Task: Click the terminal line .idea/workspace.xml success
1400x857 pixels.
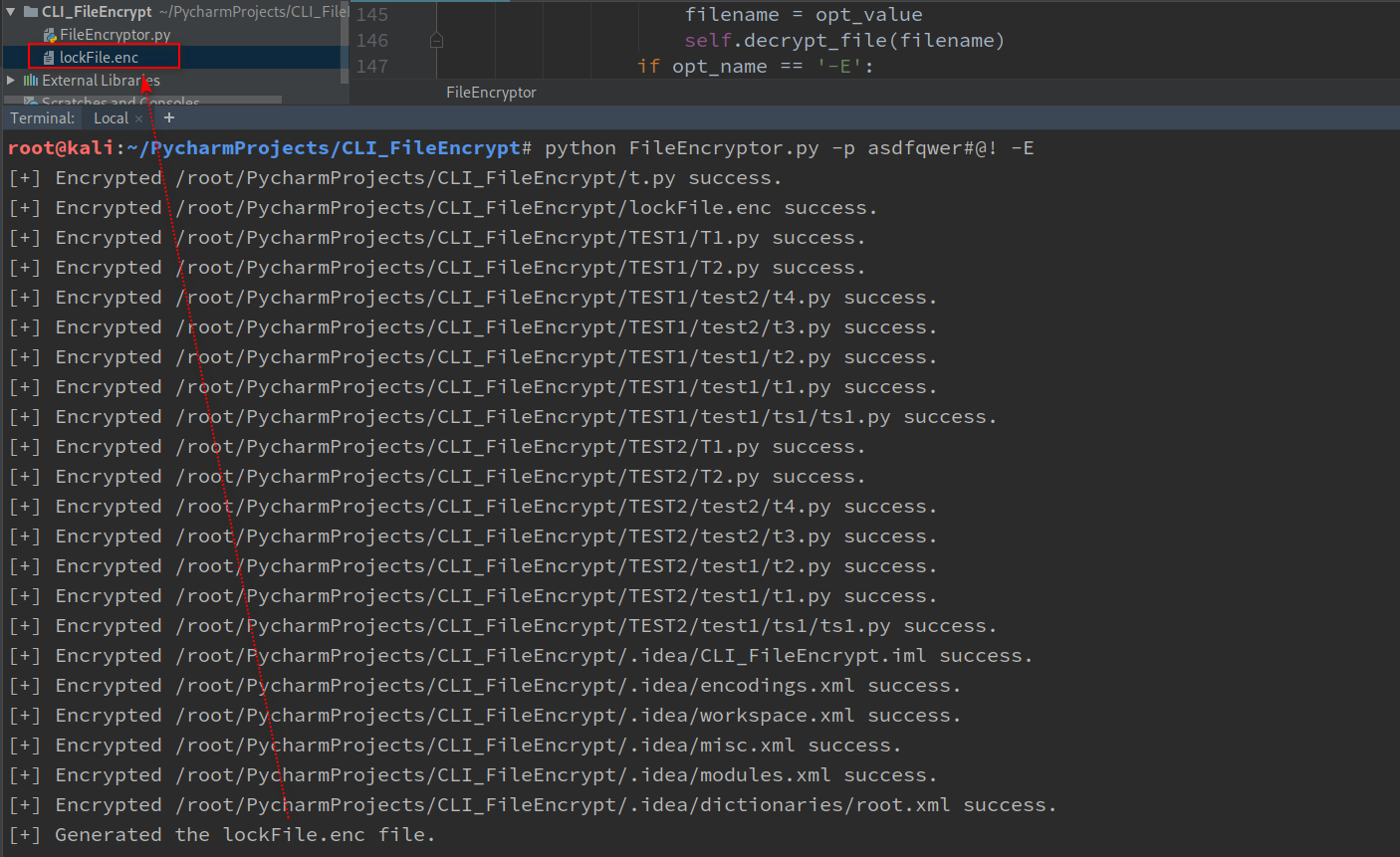Action: [x=485, y=716]
